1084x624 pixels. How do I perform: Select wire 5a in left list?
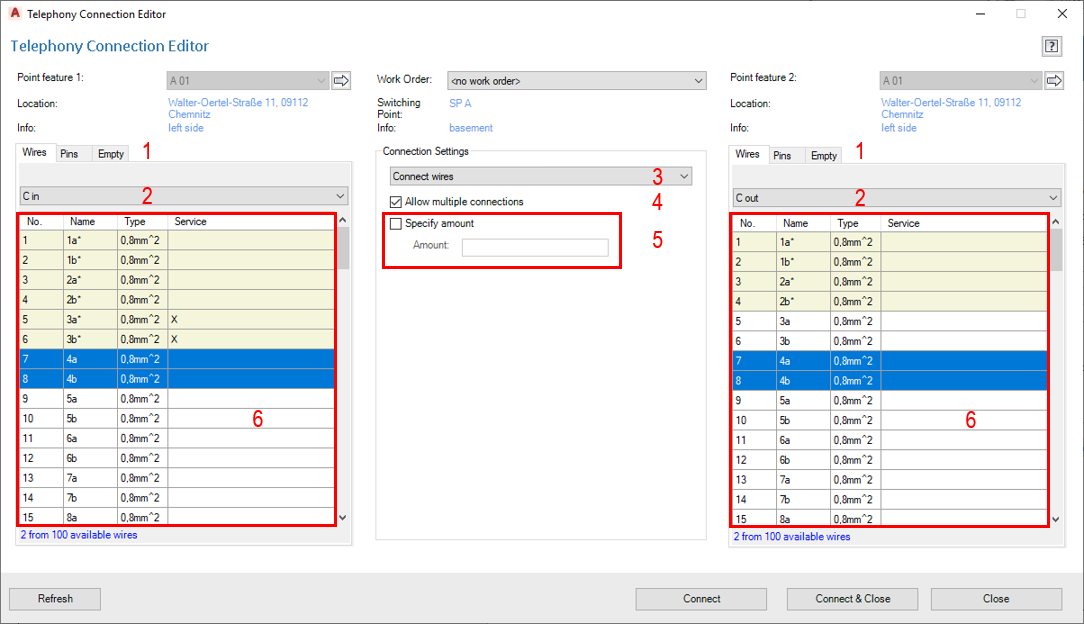click(177, 399)
